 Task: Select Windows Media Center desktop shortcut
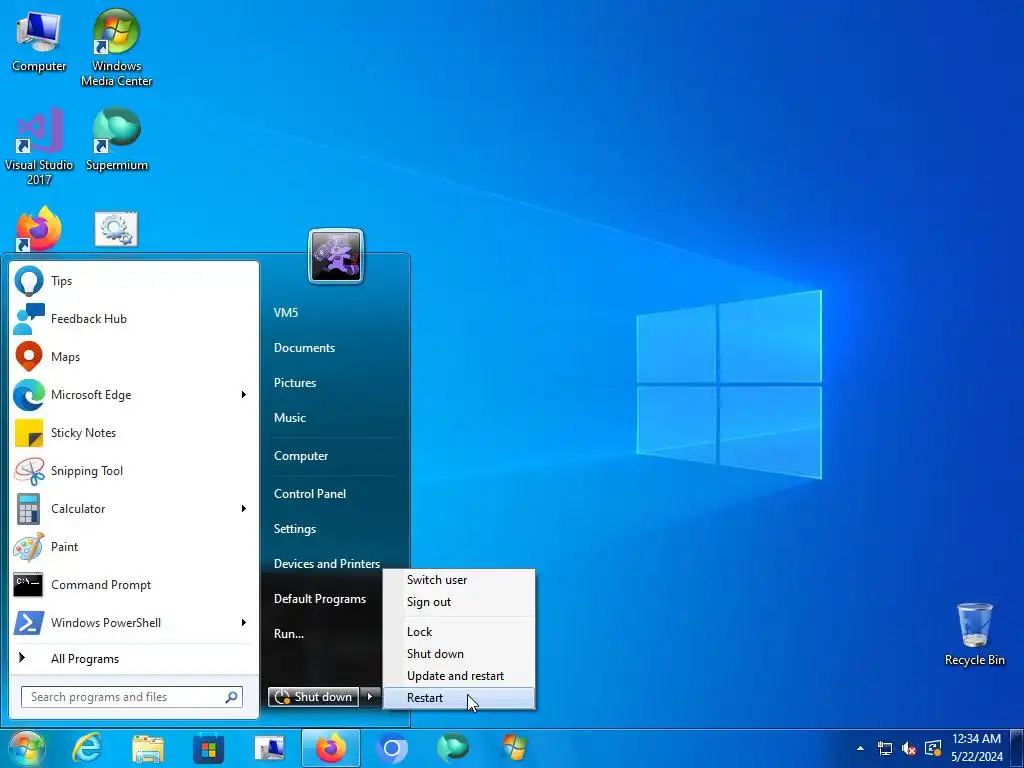(116, 48)
